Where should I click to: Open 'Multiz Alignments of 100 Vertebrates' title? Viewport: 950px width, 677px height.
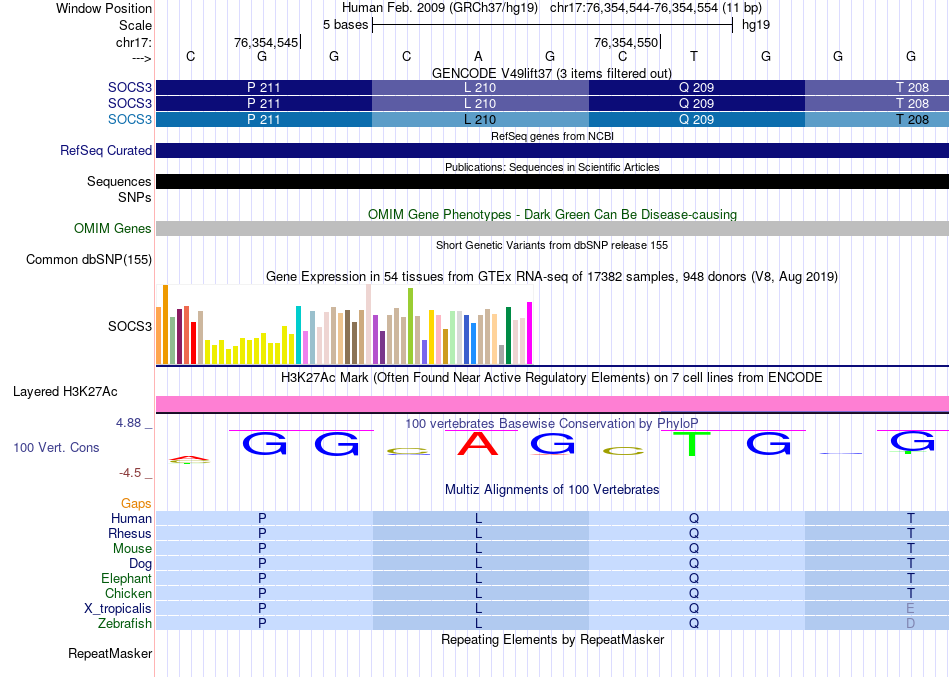[x=552, y=490]
